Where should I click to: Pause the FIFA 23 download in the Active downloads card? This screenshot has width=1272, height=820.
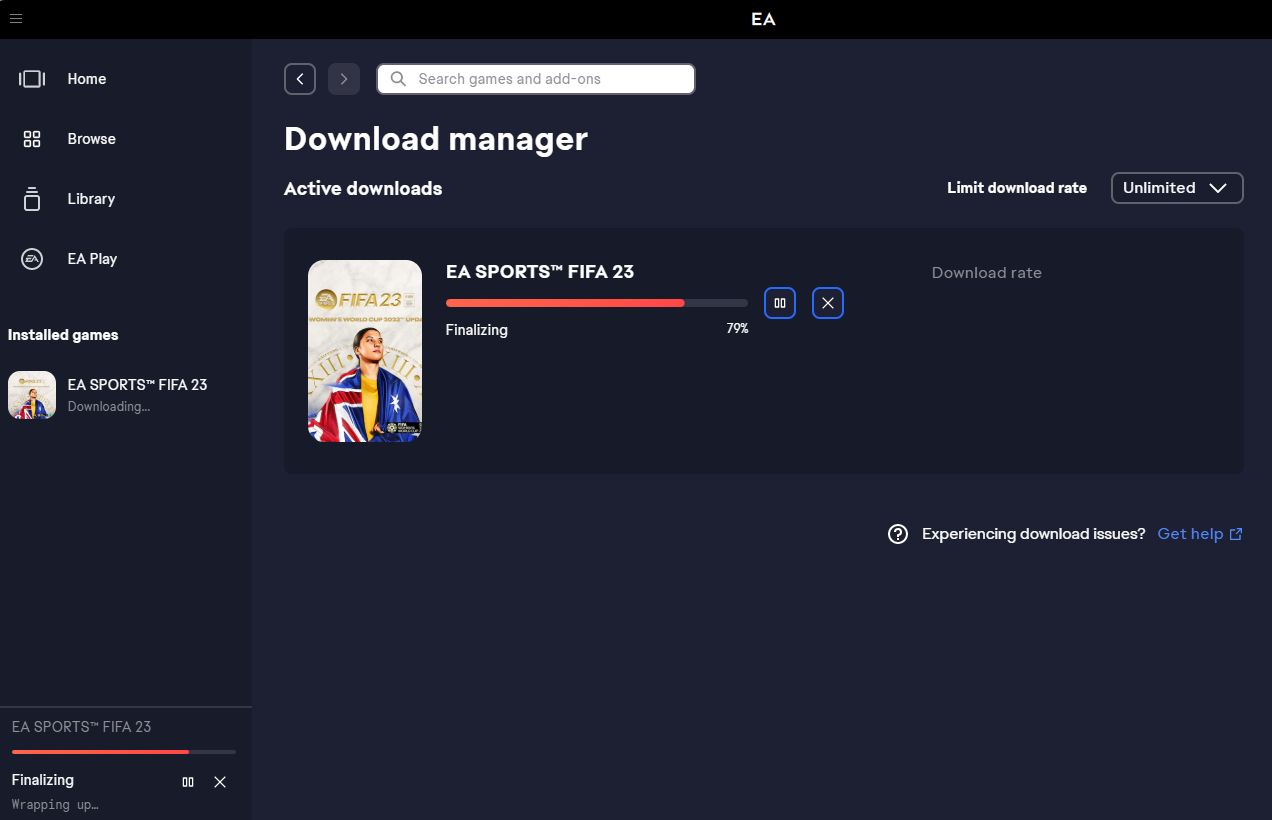(780, 303)
